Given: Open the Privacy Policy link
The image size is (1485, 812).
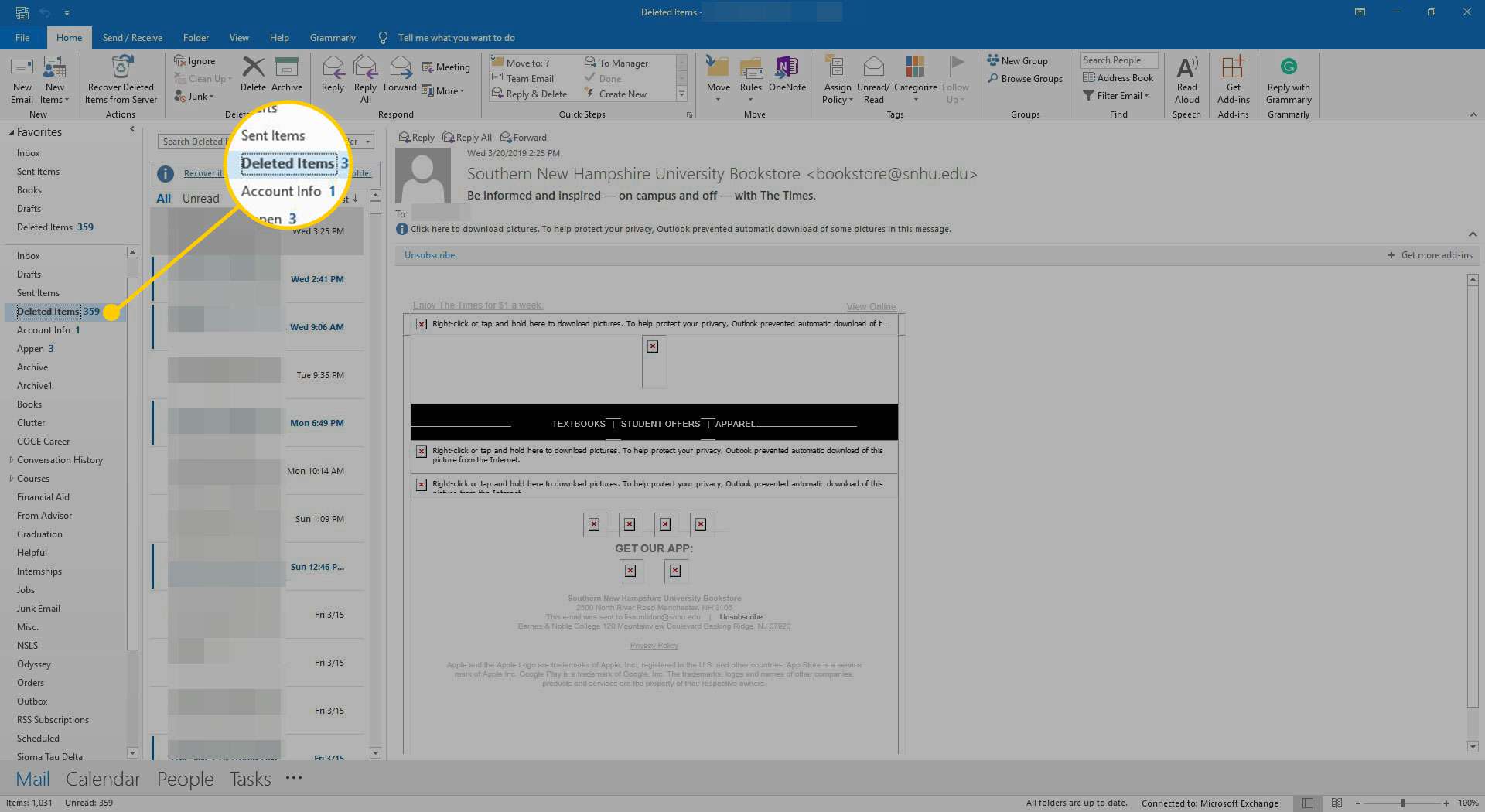Looking at the screenshot, I should tap(654, 646).
